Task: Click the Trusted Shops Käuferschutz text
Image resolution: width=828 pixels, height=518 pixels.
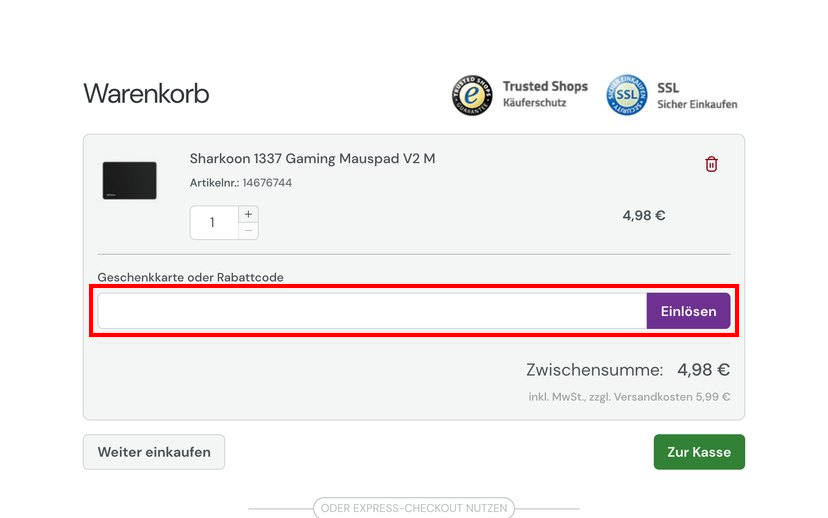Action: tap(545, 94)
